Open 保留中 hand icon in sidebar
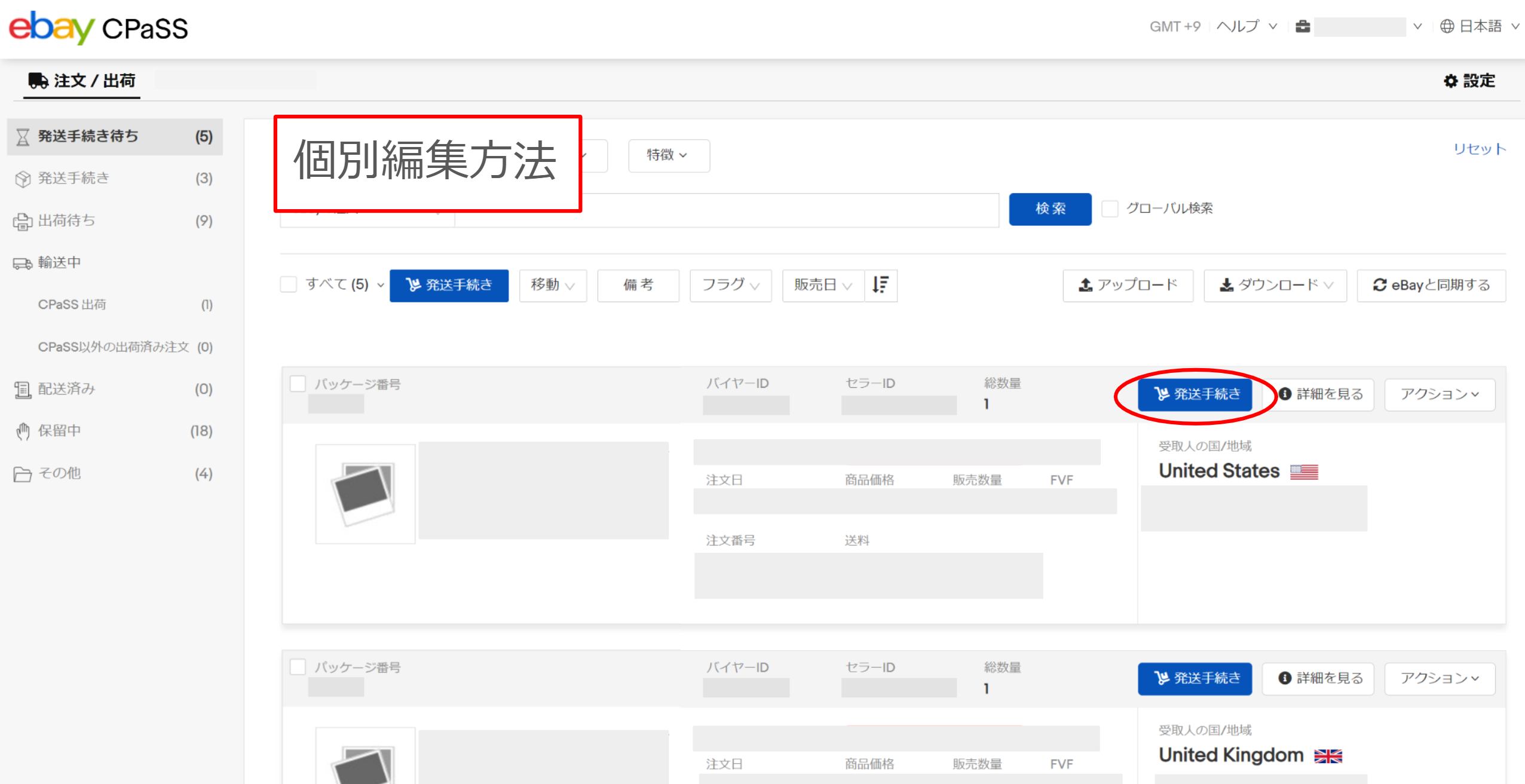 pyautogui.click(x=23, y=431)
